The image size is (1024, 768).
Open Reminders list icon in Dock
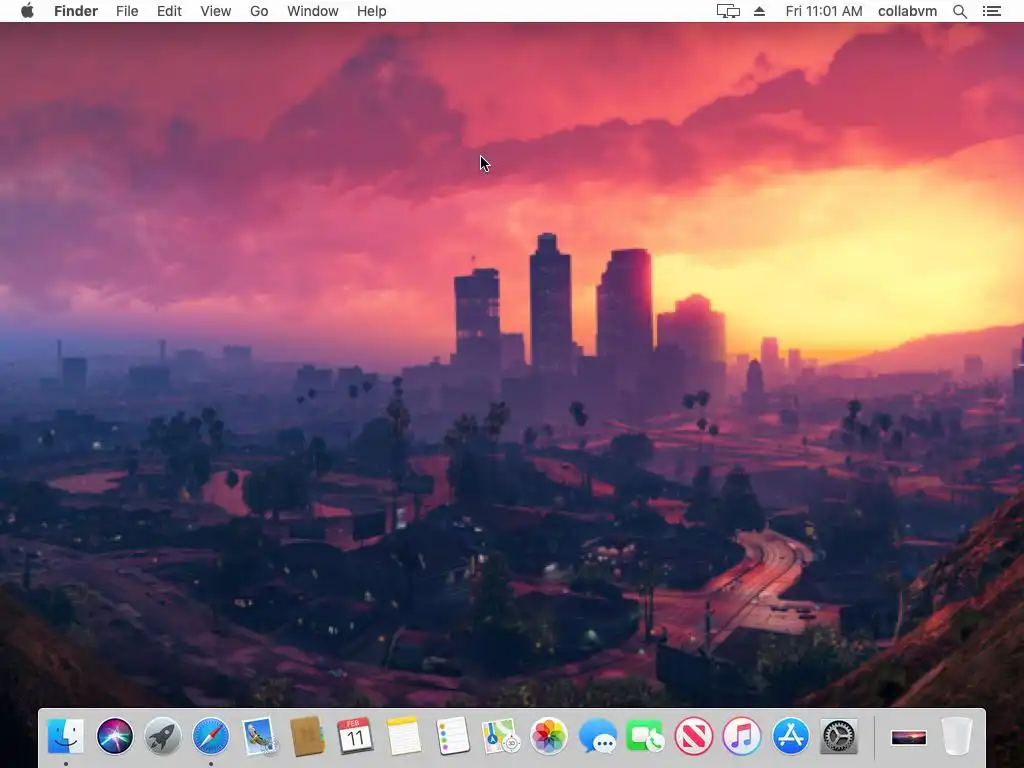(x=452, y=736)
